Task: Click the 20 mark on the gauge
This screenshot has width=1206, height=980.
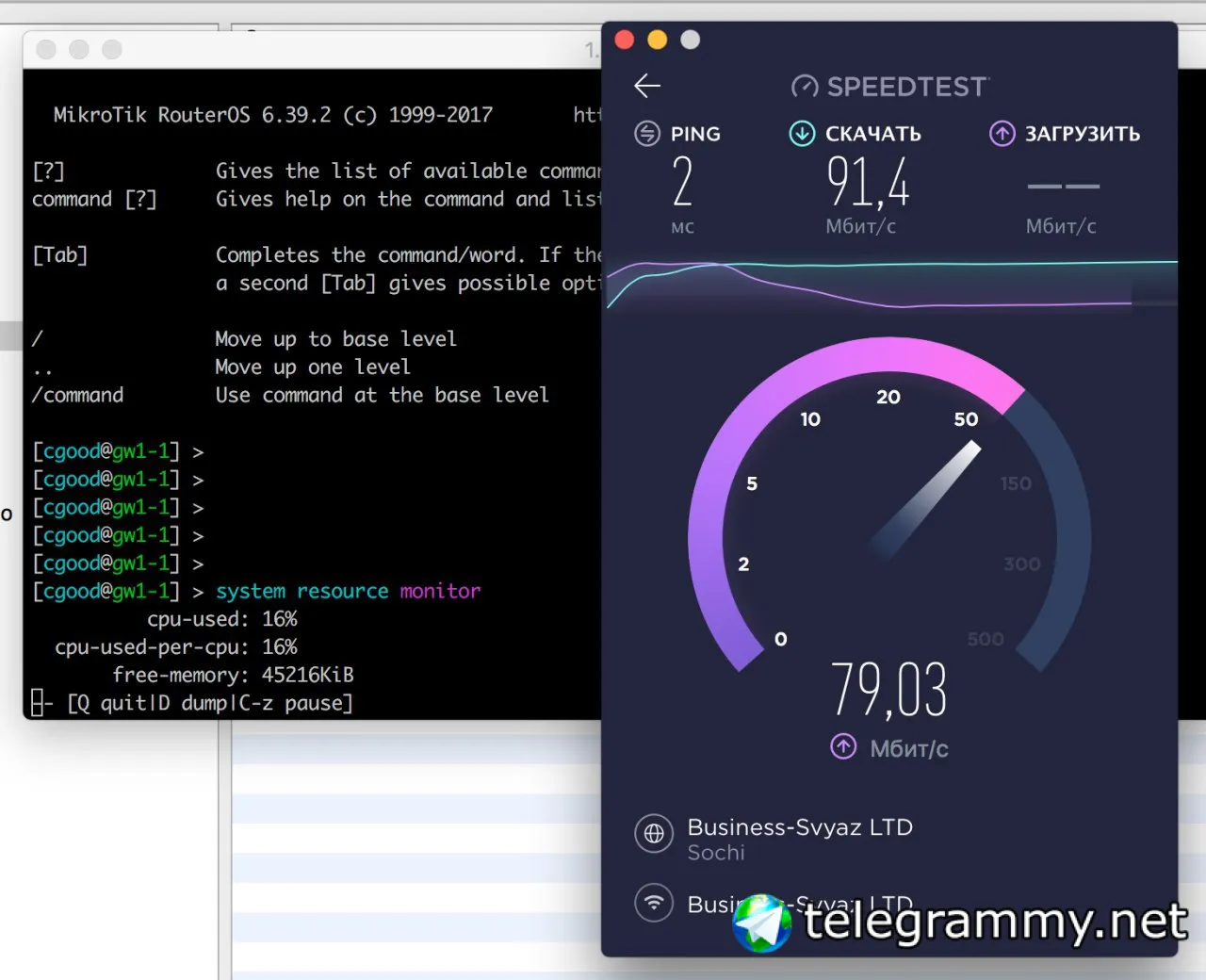Action: pyautogui.click(x=888, y=397)
